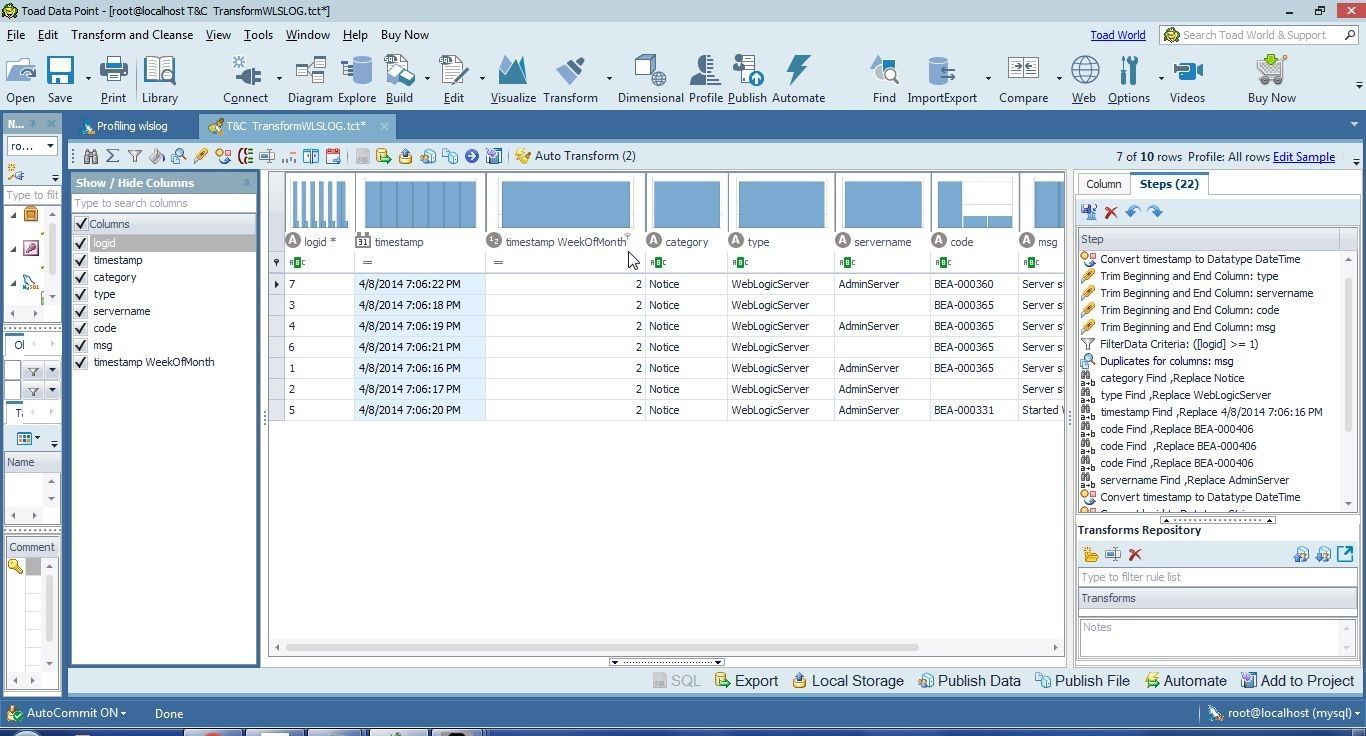This screenshot has width=1366, height=736.
Task: Open the Visualize tool
Action: click(513, 80)
